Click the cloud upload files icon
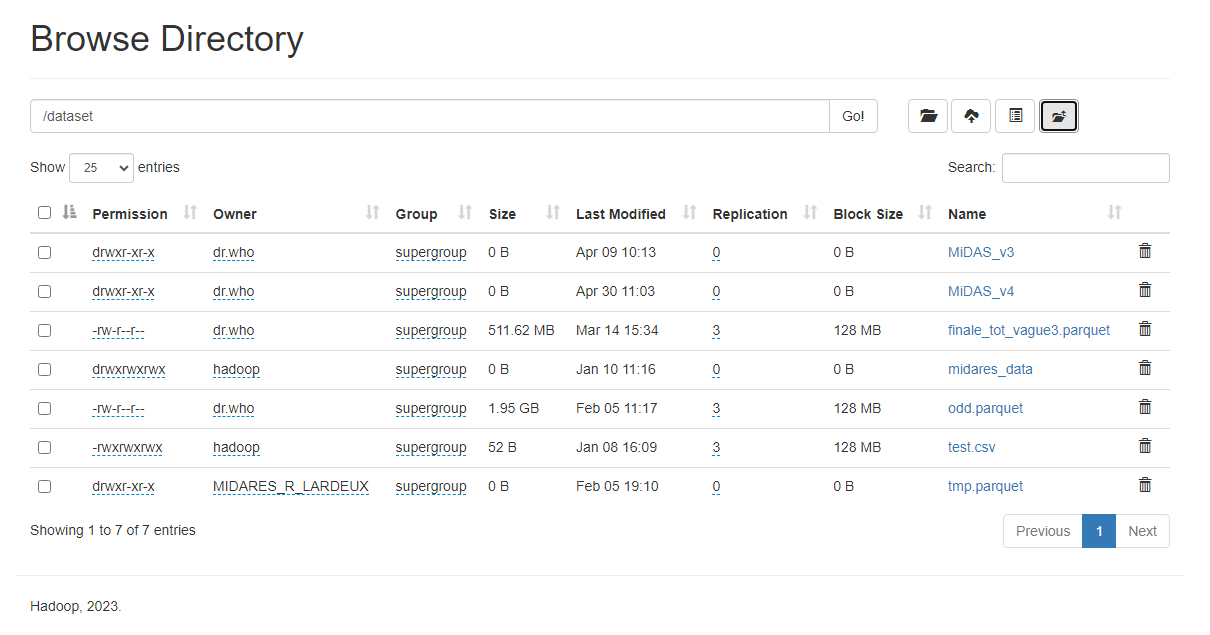Screen dimensions: 1210x635 pyautogui.click(x=971, y=116)
